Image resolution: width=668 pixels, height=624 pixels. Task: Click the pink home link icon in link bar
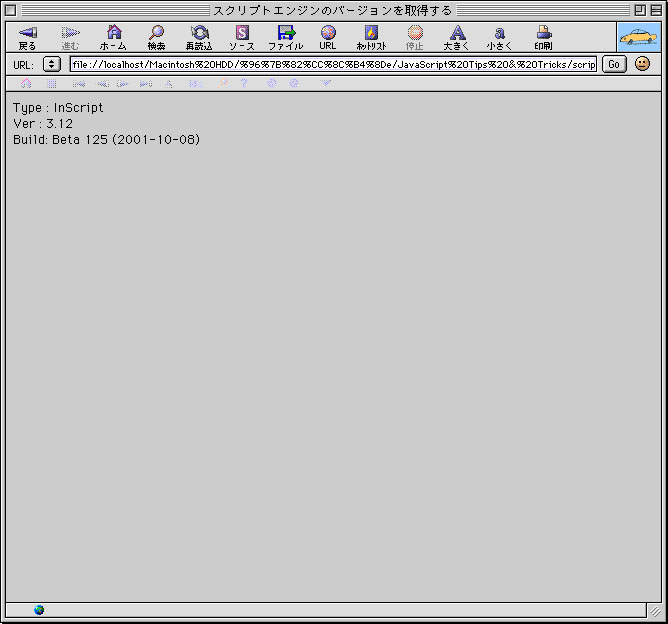[26, 83]
